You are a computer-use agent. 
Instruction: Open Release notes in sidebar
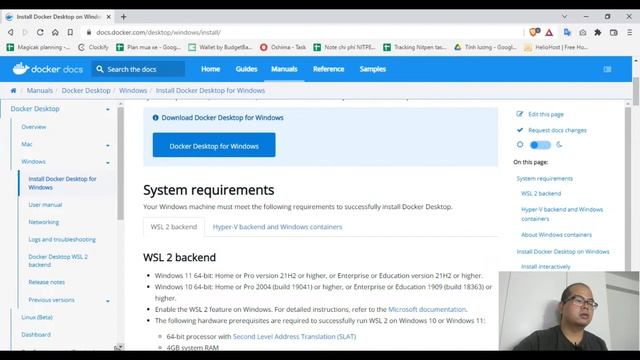click(x=47, y=282)
